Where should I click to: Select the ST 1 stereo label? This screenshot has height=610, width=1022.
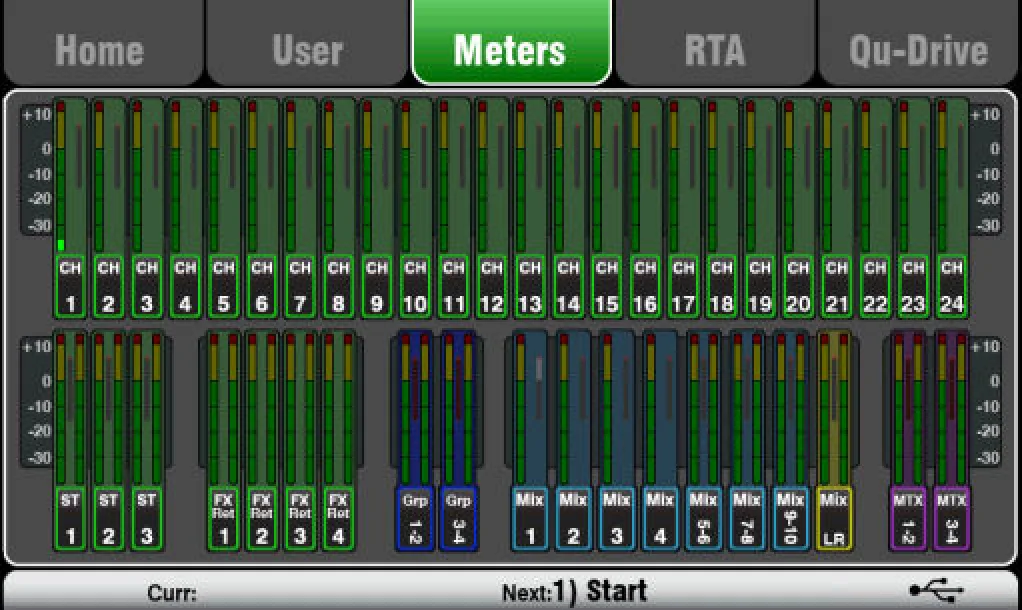[x=70, y=519]
